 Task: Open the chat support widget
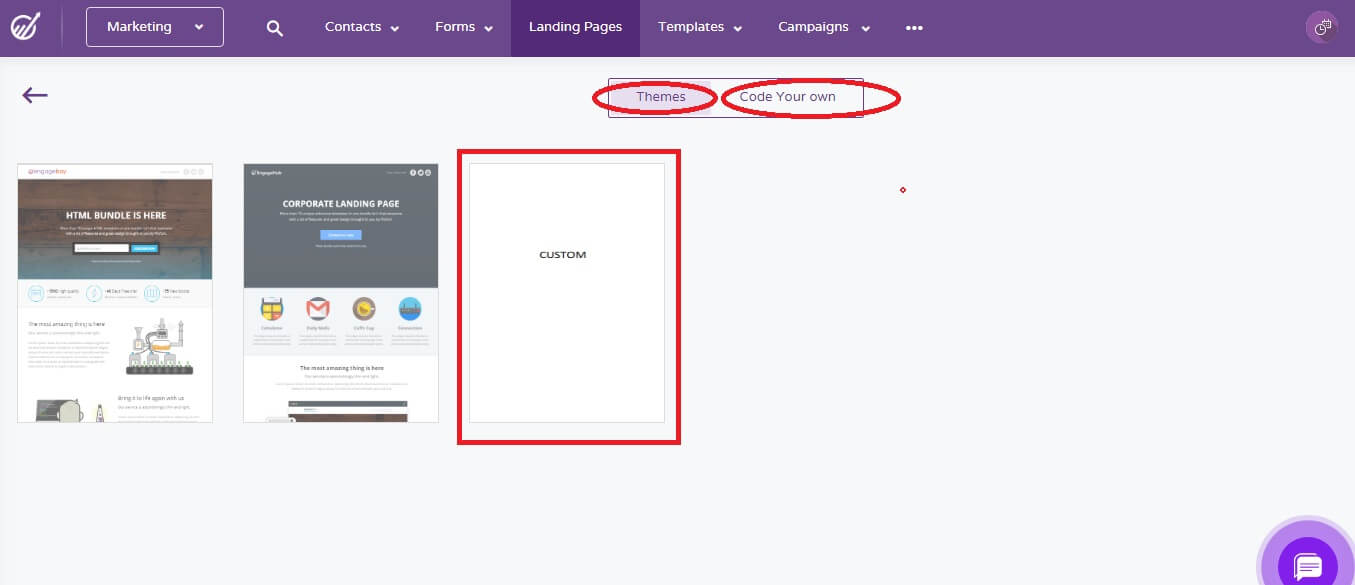pyautogui.click(x=1307, y=563)
